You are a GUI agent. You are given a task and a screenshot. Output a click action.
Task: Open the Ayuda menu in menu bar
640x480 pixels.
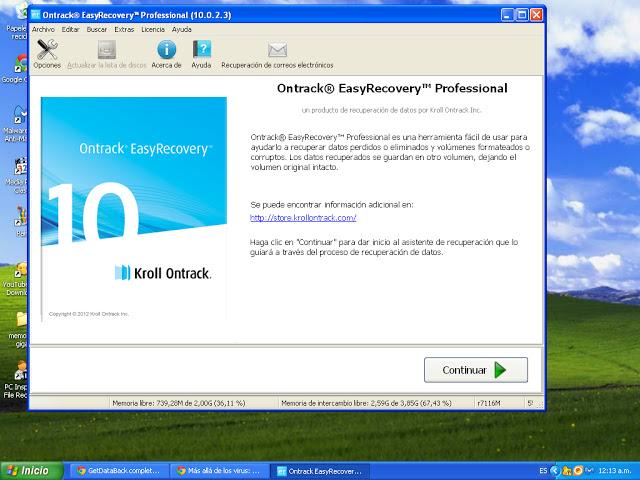click(182, 29)
